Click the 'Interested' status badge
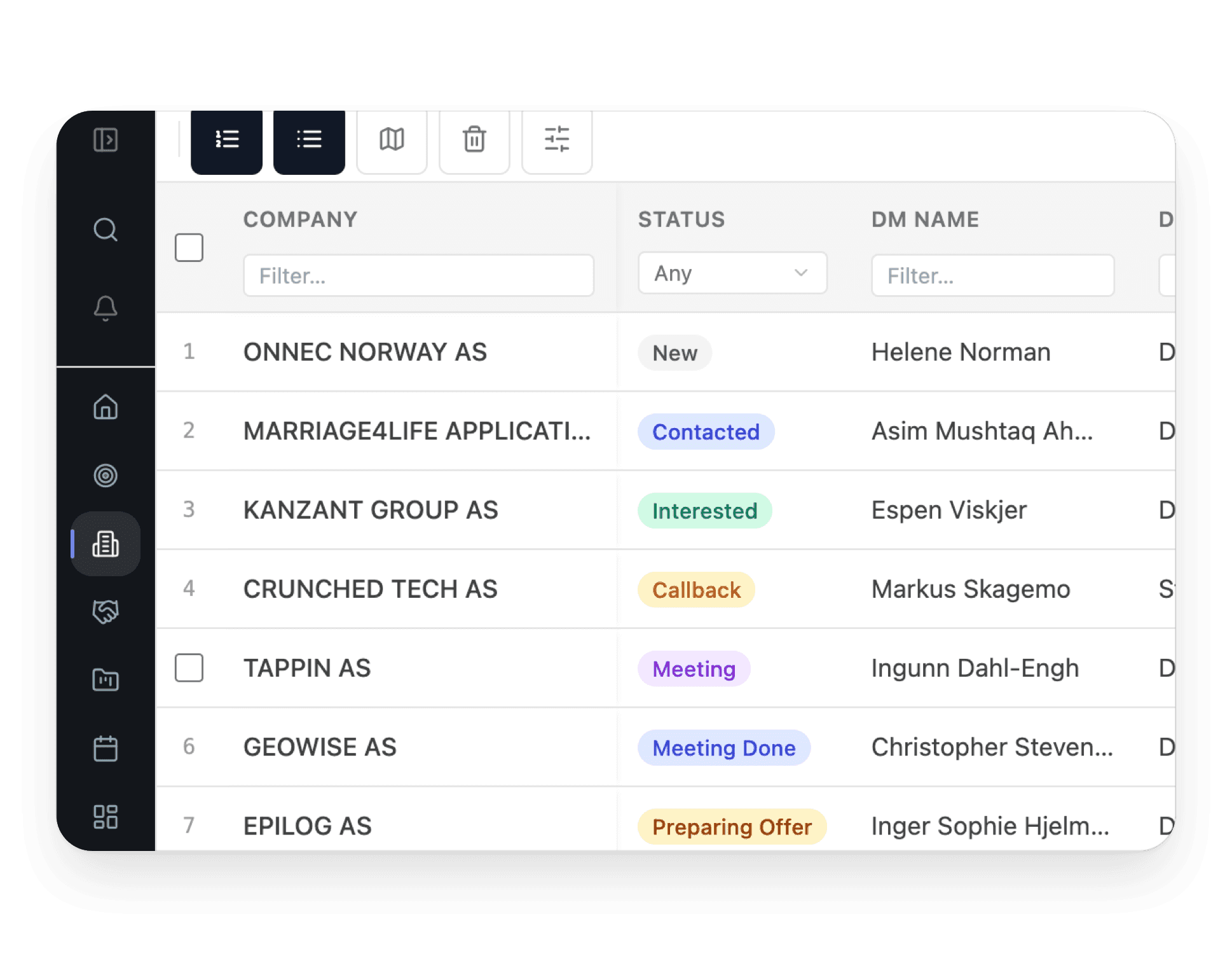The width and height of the screenshot is (1232, 961). (x=704, y=511)
